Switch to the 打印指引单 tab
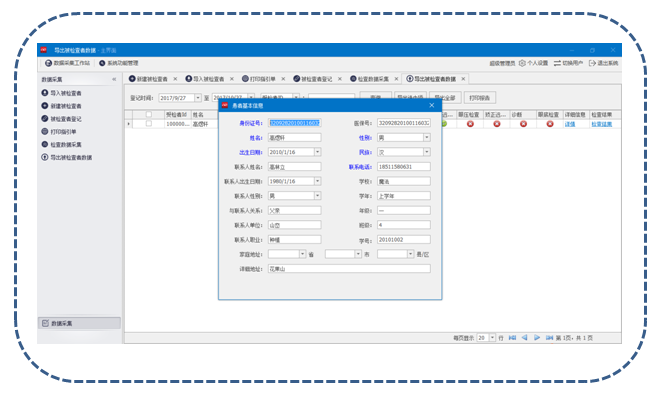 point(259,79)
